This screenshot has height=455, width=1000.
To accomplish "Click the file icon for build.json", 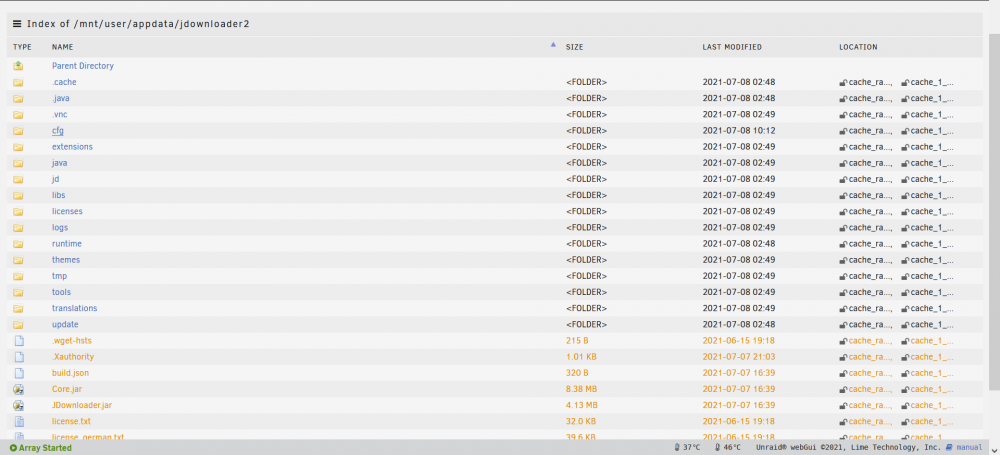I will [x=18, y=373].
